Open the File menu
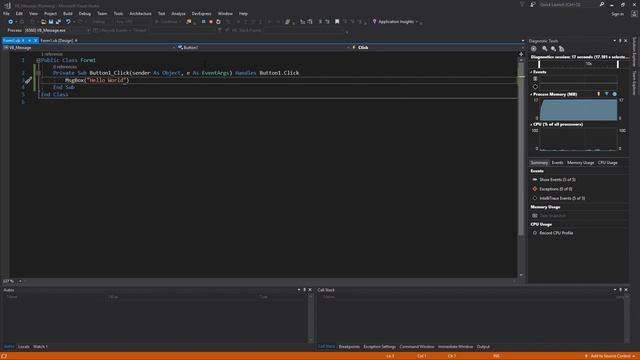Screen dimensions: 640x360 tap(6, 13)
